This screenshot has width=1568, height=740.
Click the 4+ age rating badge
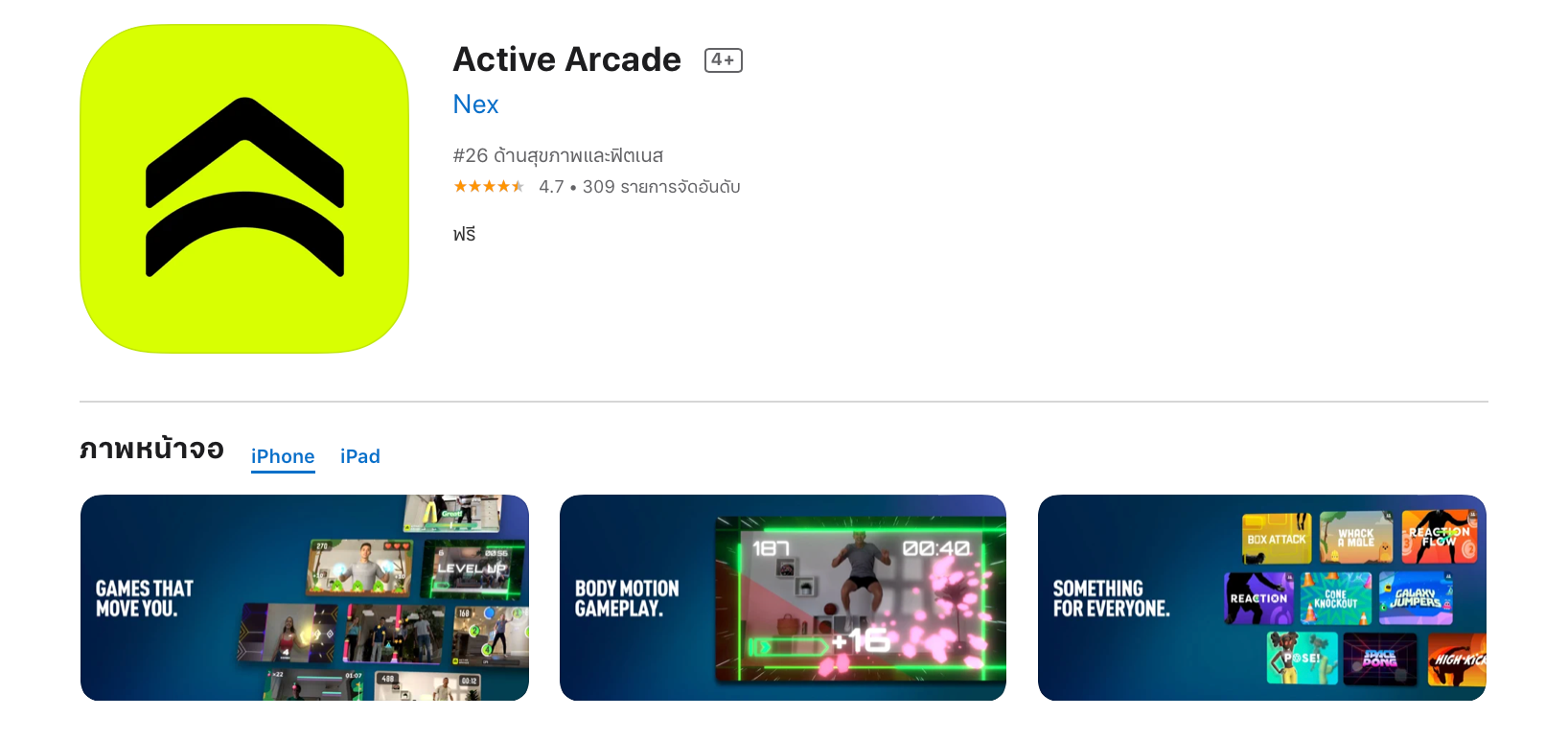pos(724,60)
